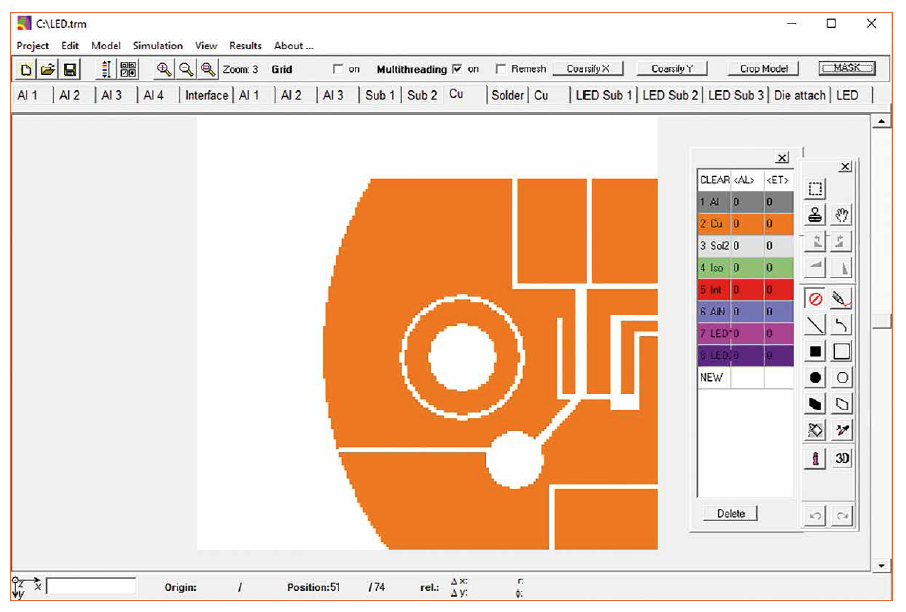
Task: Click the Delete button in the materials panel
Action: click(731, 513)
